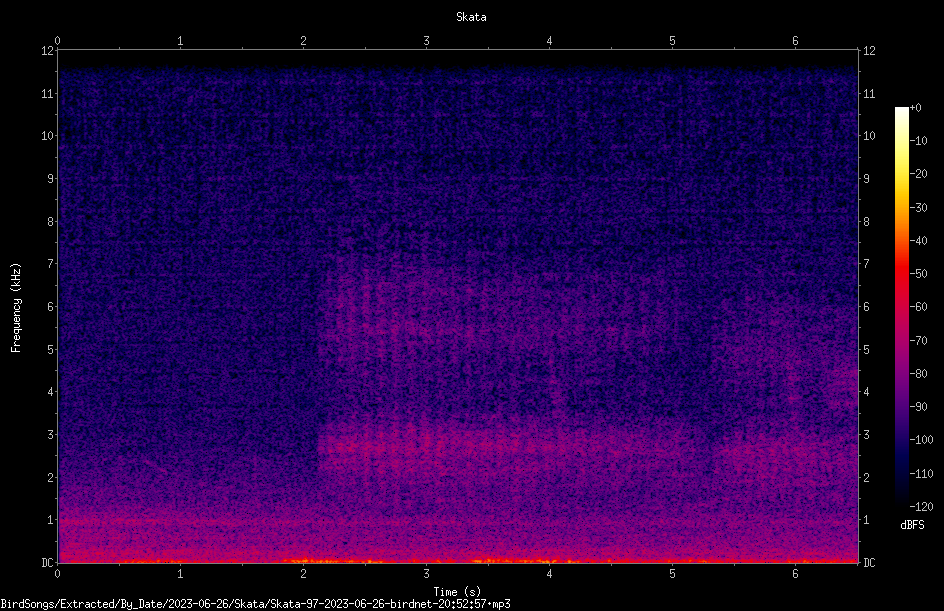Image resolution: width=944 pixels, height=611 pixels.
Task: Click the '-50' color scale label
Action: [x=918, y=274]
